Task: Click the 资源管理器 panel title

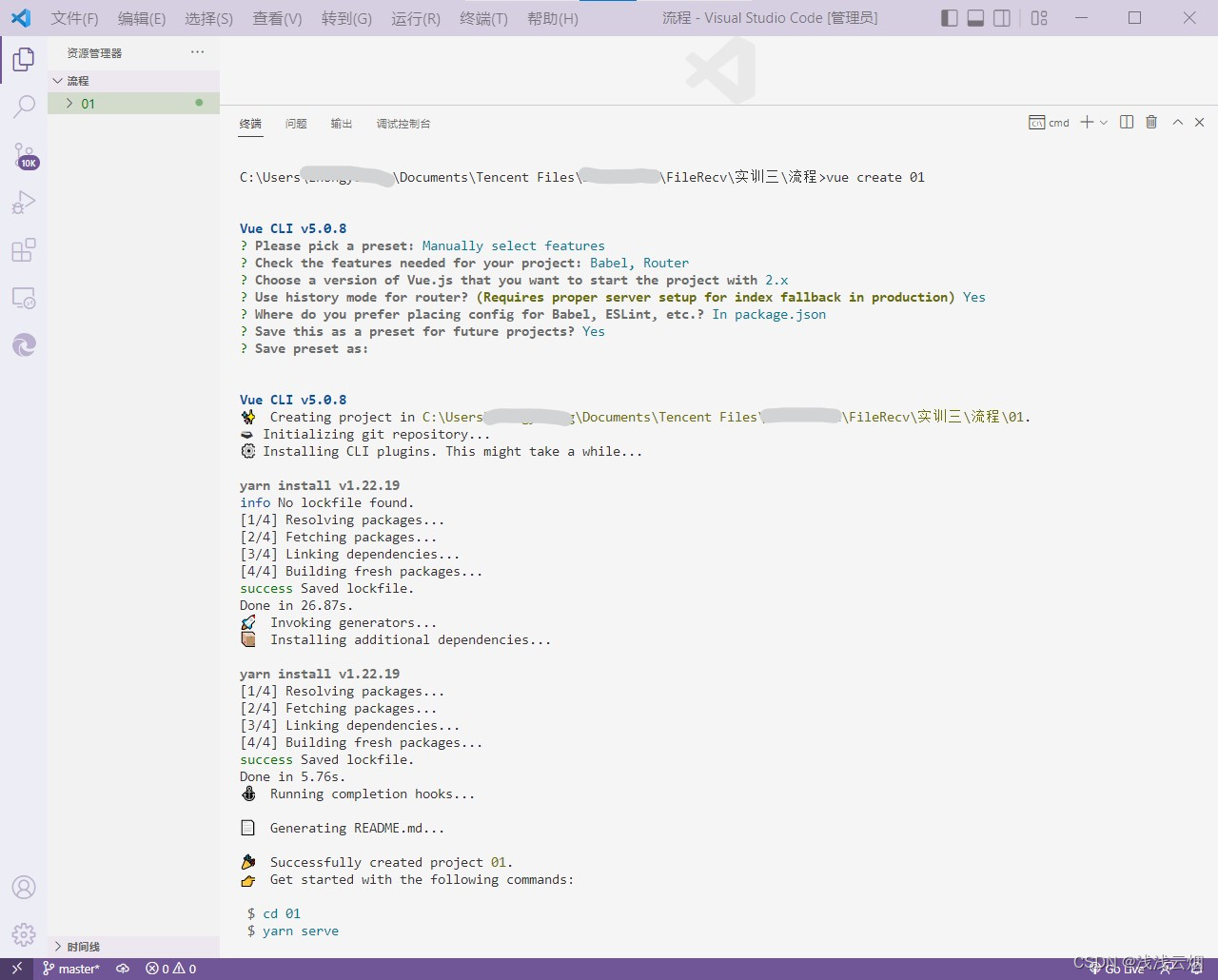Action: coord(94,53)
